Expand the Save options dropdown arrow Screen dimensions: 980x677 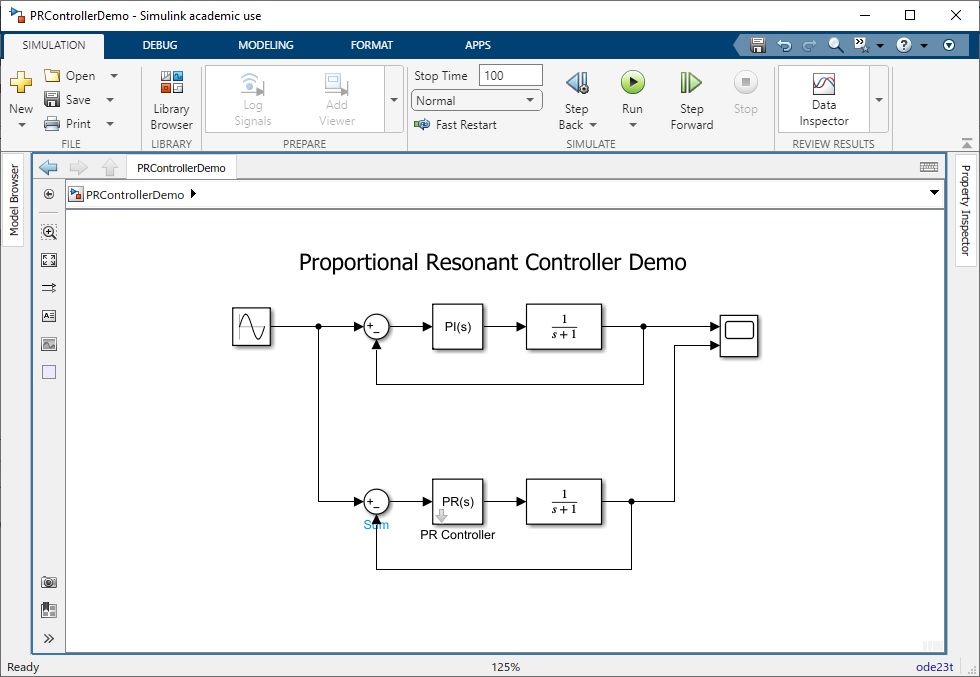[110, 99]
